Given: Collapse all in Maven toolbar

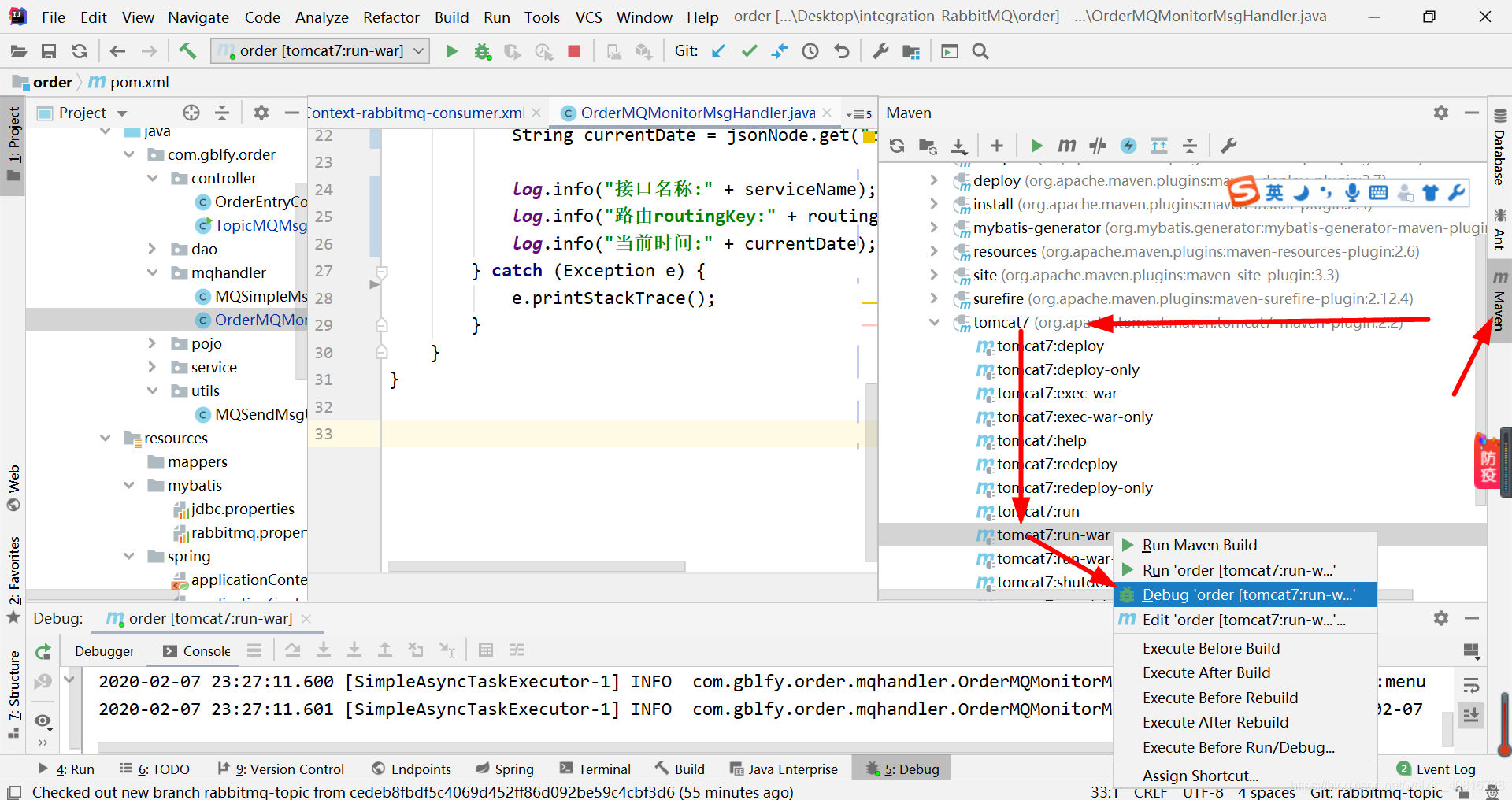Looking at the screenshot, I should click(1190, 146).
